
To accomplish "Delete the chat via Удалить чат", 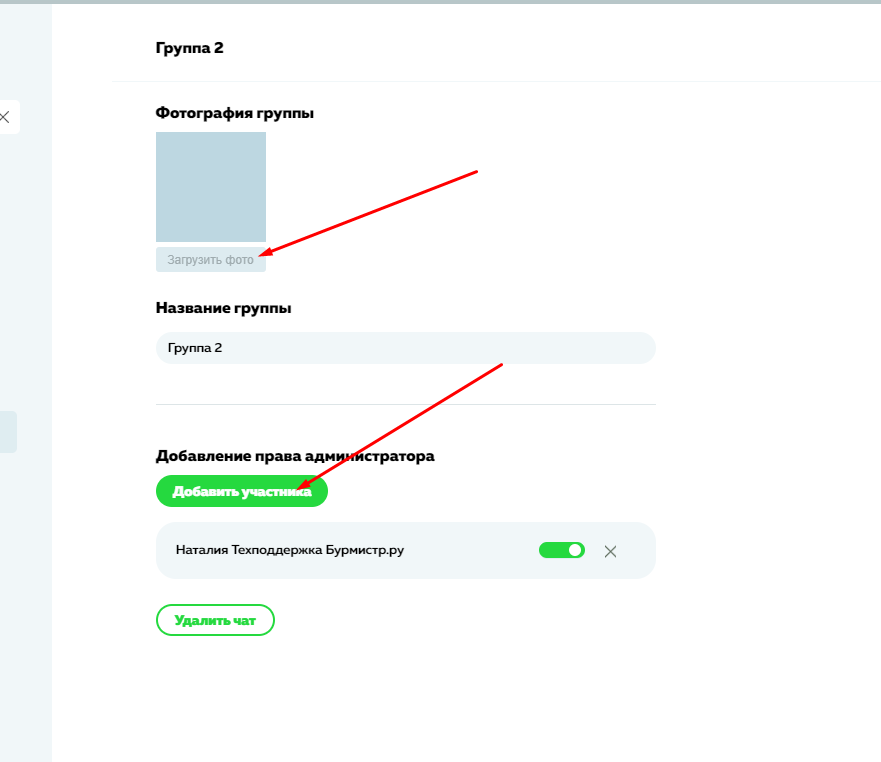I will 215,620.
